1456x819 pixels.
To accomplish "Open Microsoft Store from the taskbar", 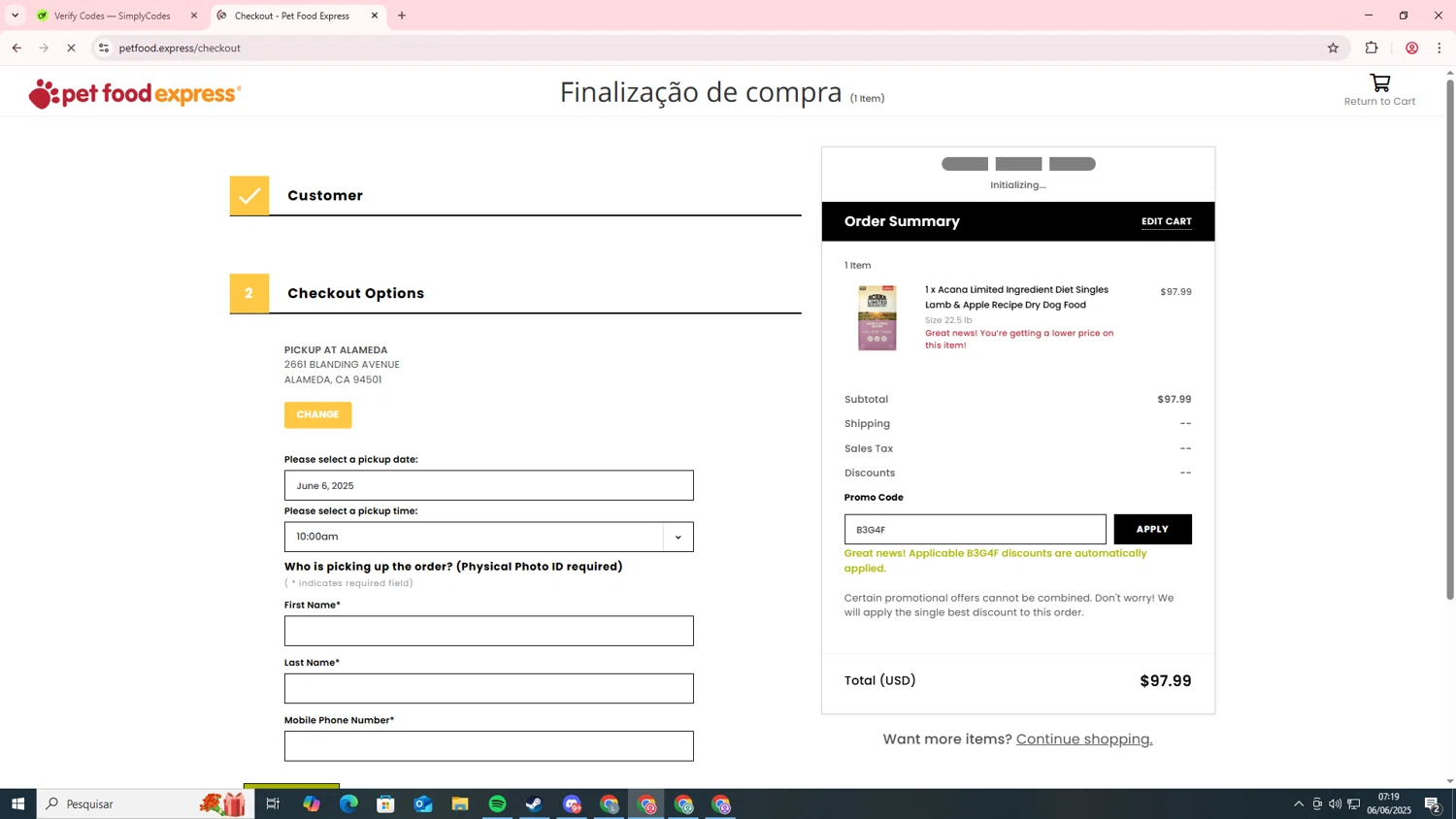I will pyautogui.click(x=385, y=803).
